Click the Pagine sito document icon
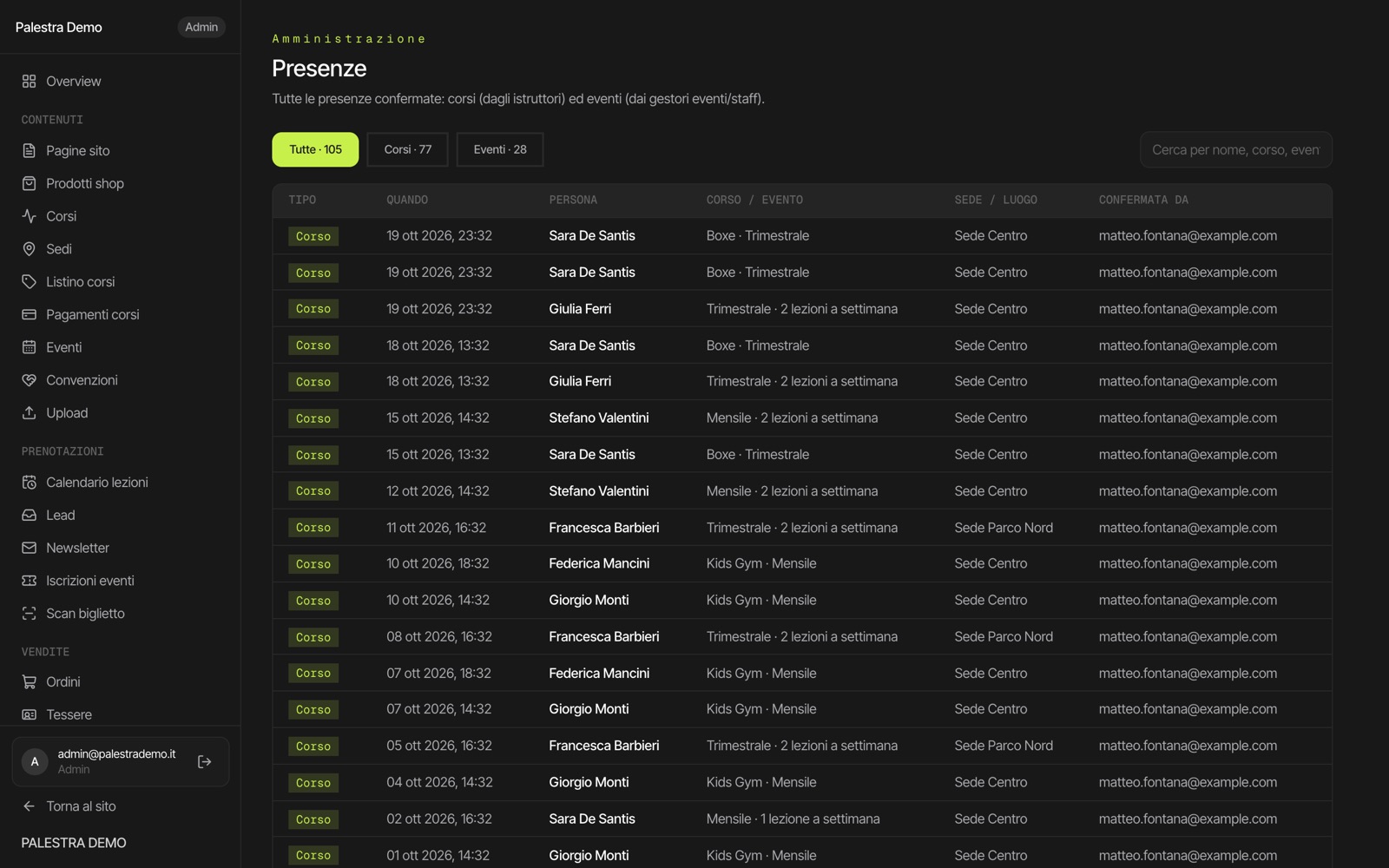 [x=29, y=150]
